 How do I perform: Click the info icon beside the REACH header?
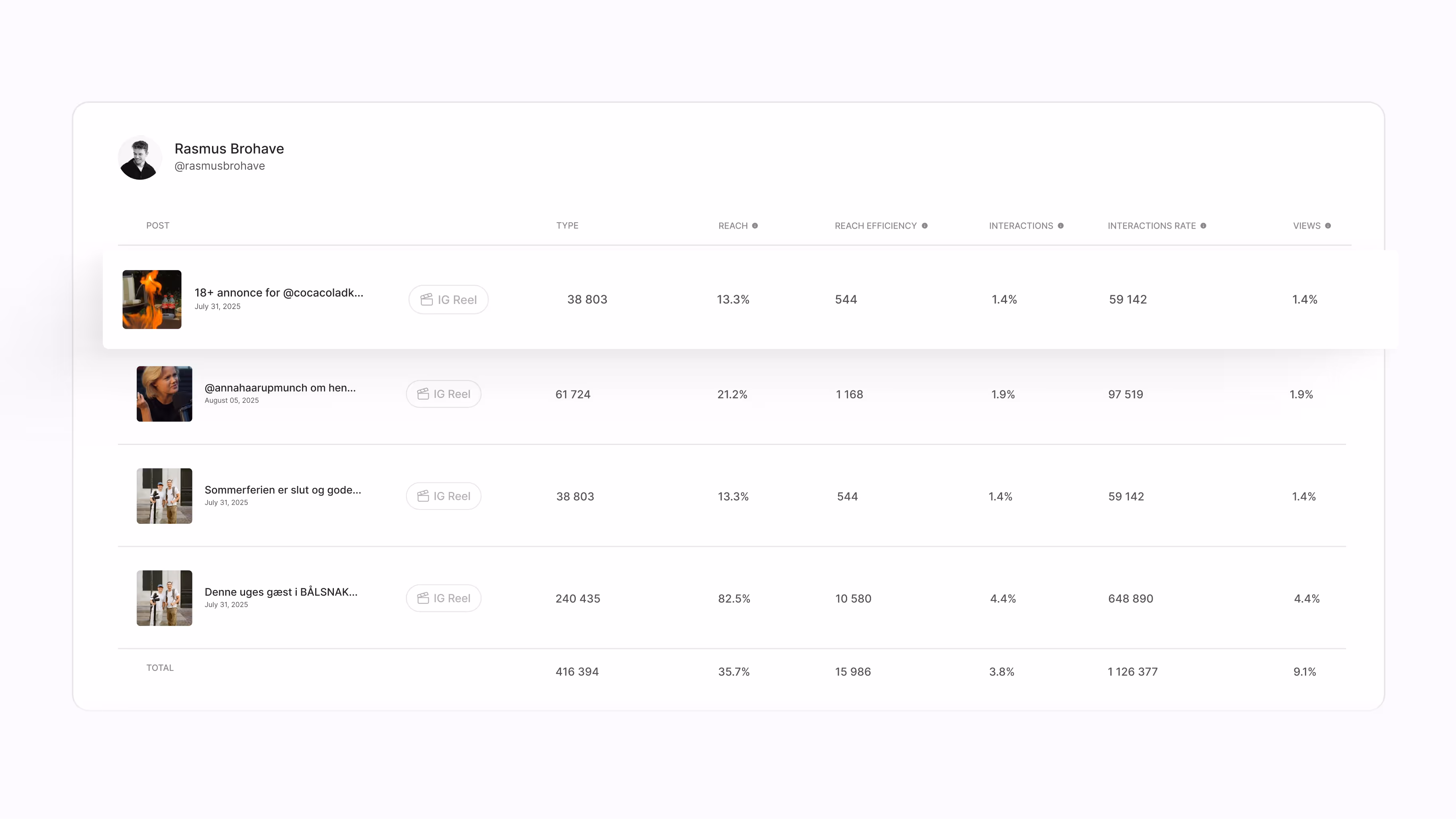tap(756, 225)
